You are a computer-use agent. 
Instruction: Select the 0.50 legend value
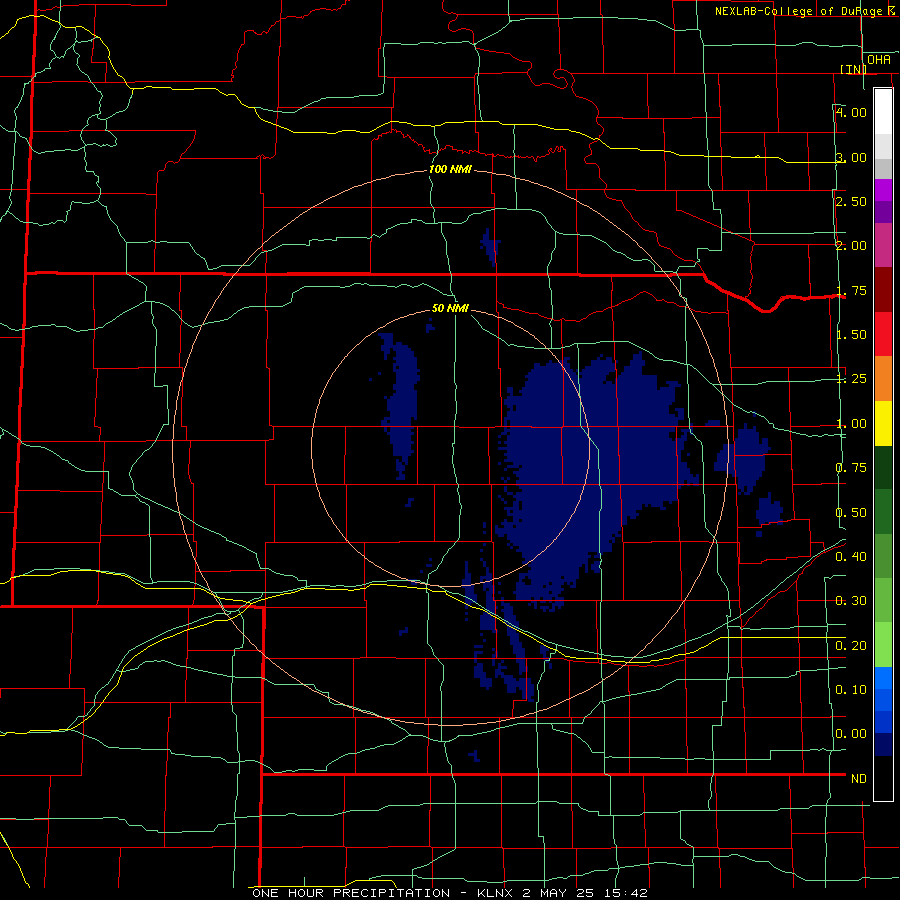tap(851, 512)
